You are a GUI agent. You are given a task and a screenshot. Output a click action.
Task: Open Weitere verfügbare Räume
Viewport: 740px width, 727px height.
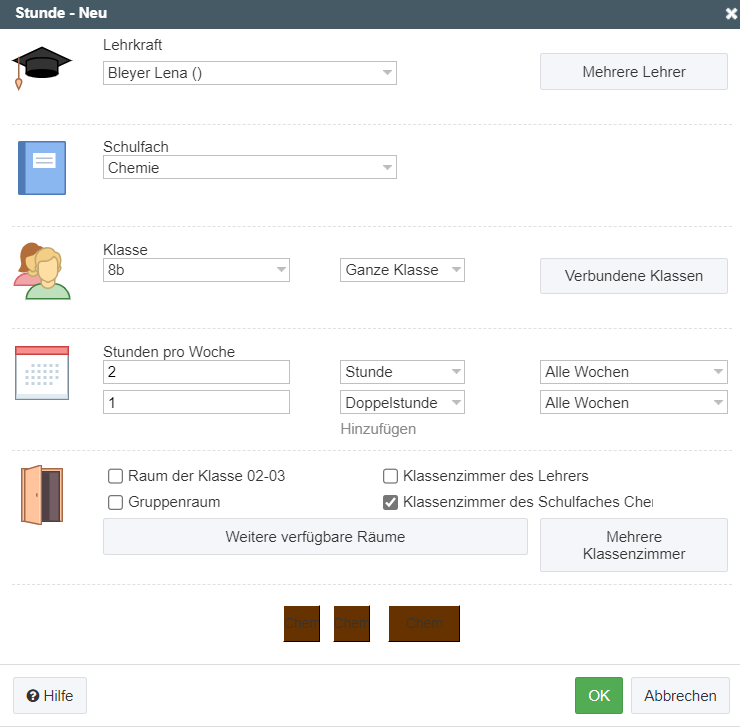coord(315,537)
